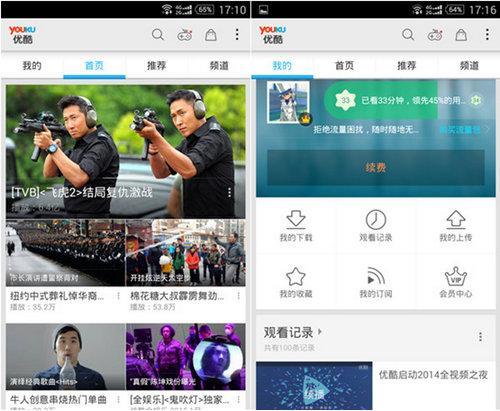Select 首页 tab on right screen

tap(344, 65)
